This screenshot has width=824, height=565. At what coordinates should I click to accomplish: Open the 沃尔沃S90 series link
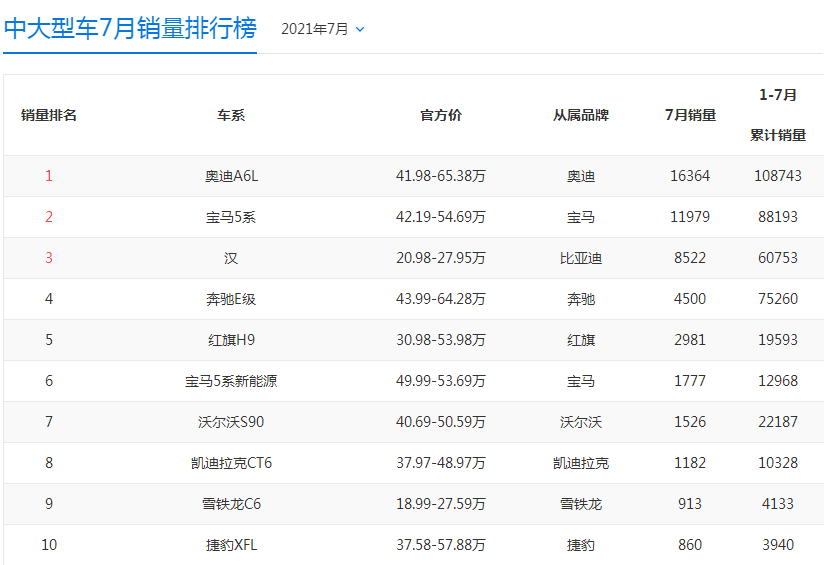point(231,422)
